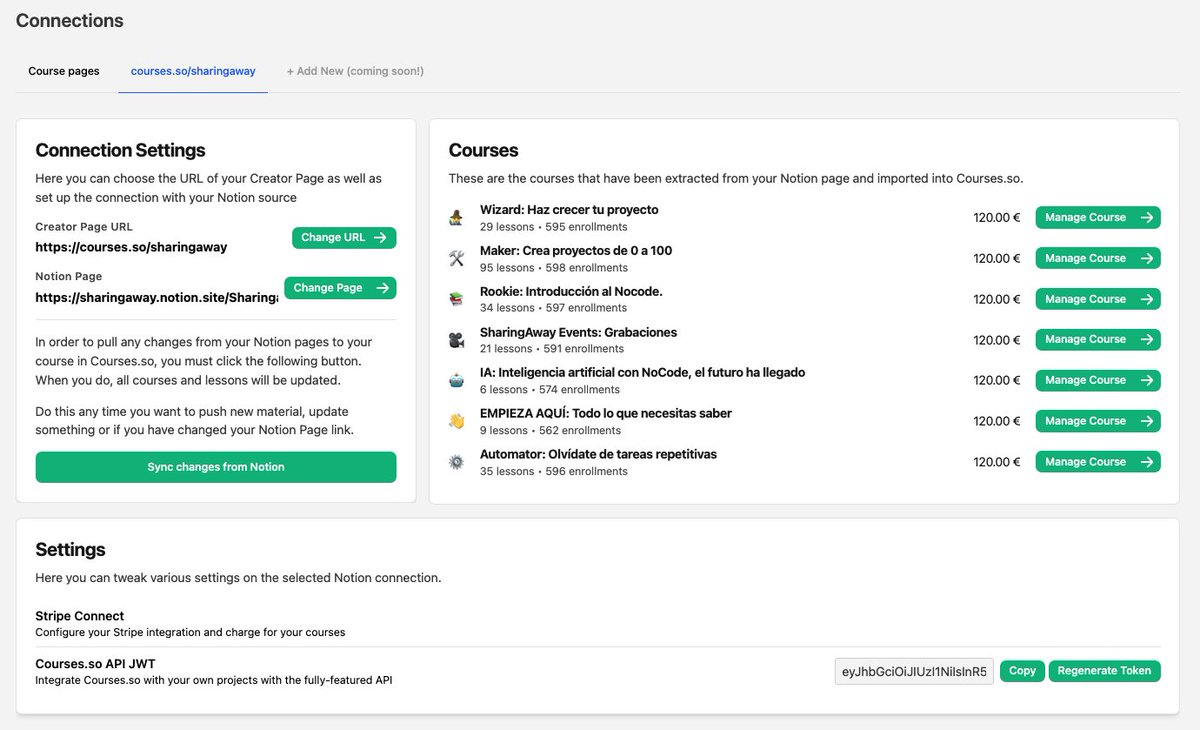Viewport: 1200px width, 730px height.
Task: Open the Course pages tab
Action: [64, 71]
